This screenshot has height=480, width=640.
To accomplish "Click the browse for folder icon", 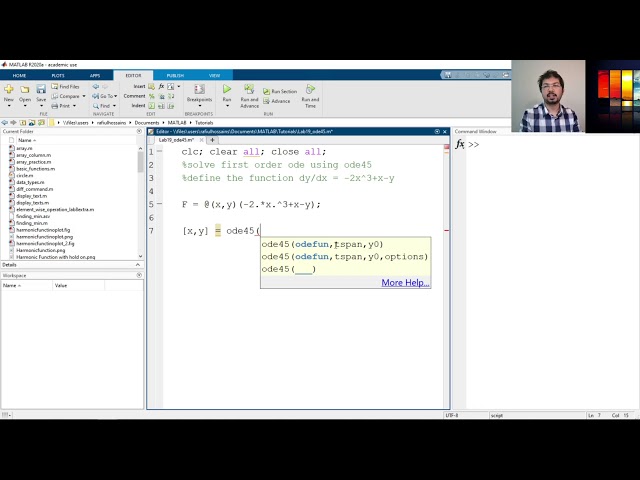I will click(x=32, y=122).
